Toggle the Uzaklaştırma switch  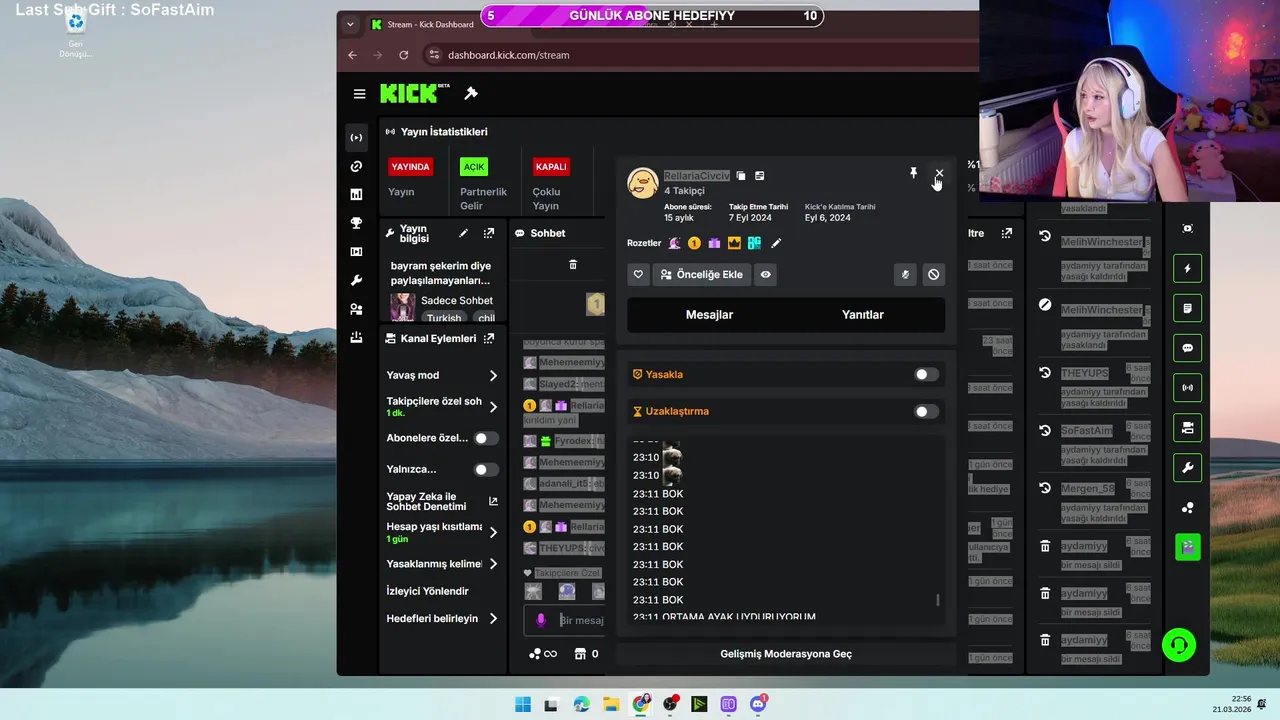[927, 411]
